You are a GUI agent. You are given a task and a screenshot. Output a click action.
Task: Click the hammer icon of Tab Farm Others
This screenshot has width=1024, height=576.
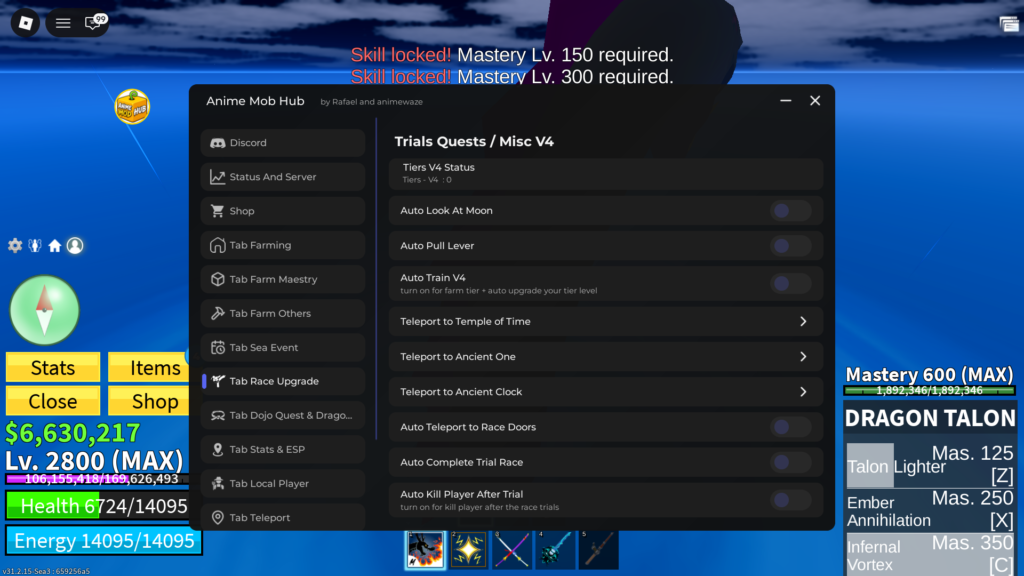[217, 313]
